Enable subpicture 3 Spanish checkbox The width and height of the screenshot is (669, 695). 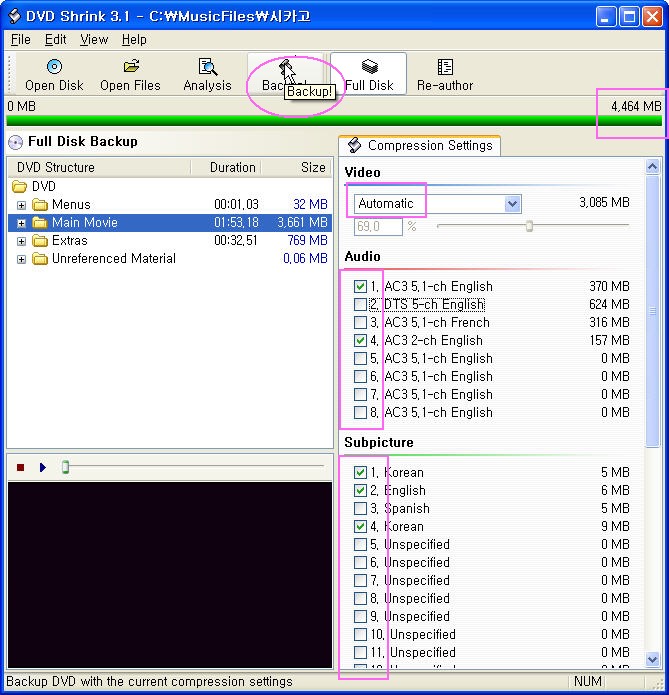pos(360,508)
